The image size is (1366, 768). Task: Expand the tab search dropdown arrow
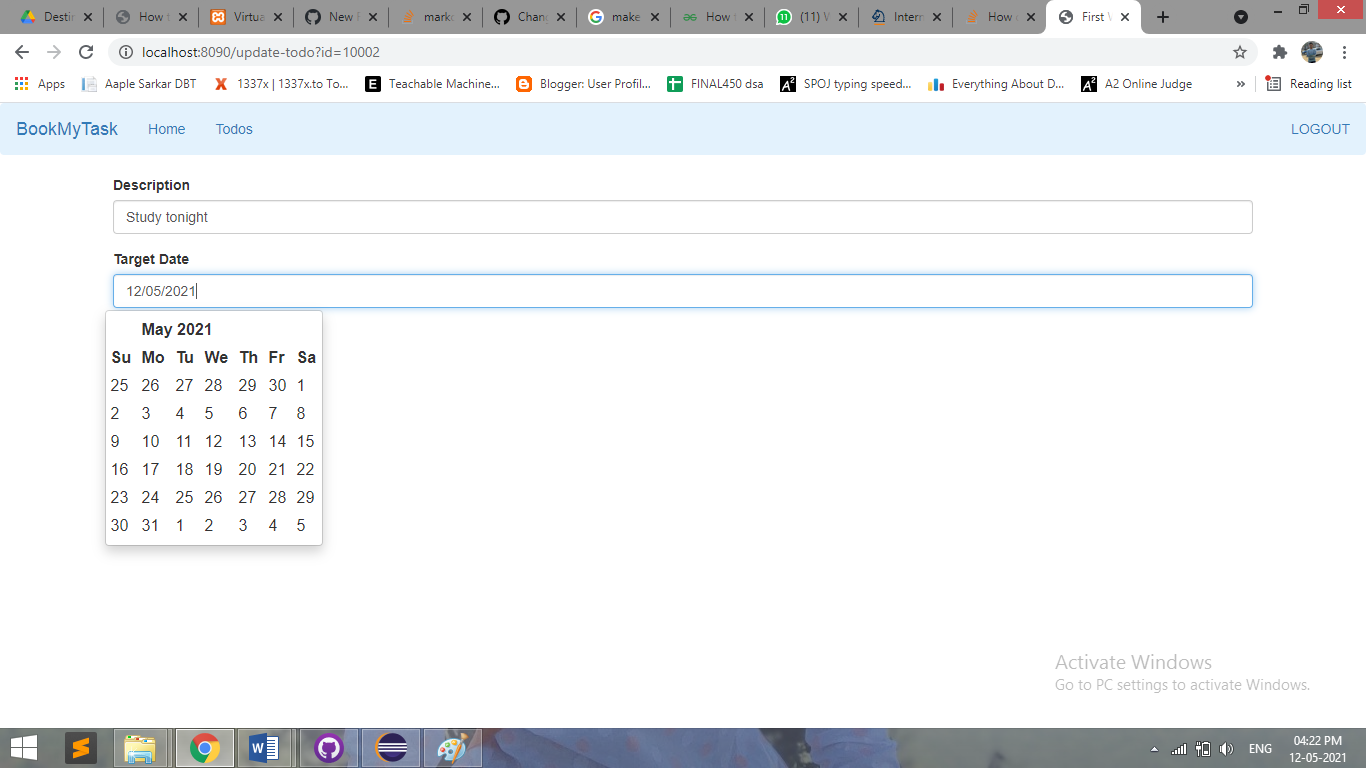point(1241,17)
